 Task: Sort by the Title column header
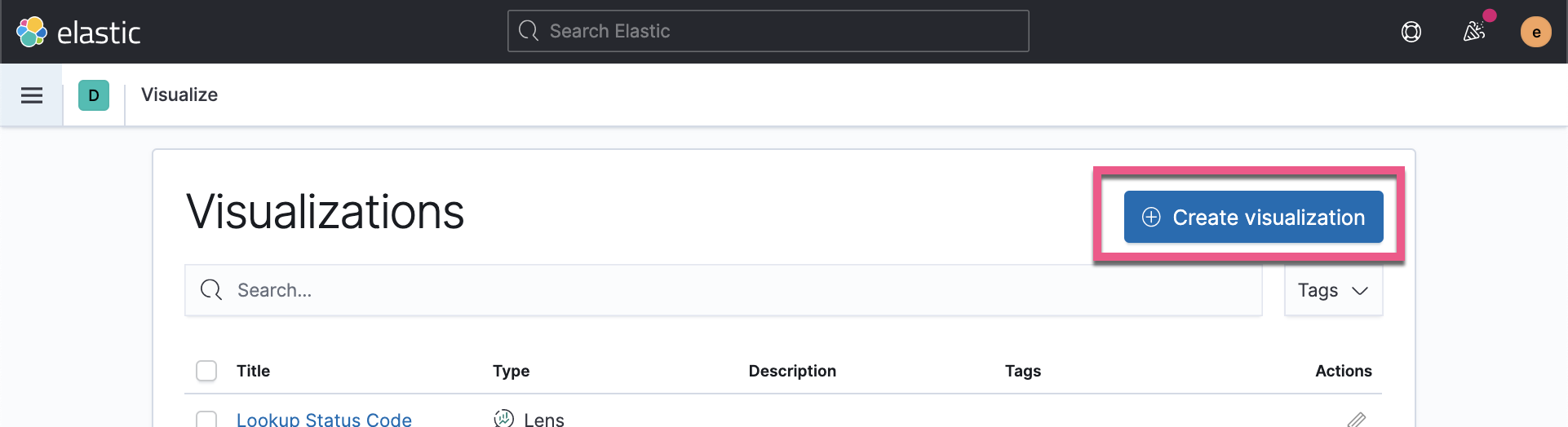(253, 371)
